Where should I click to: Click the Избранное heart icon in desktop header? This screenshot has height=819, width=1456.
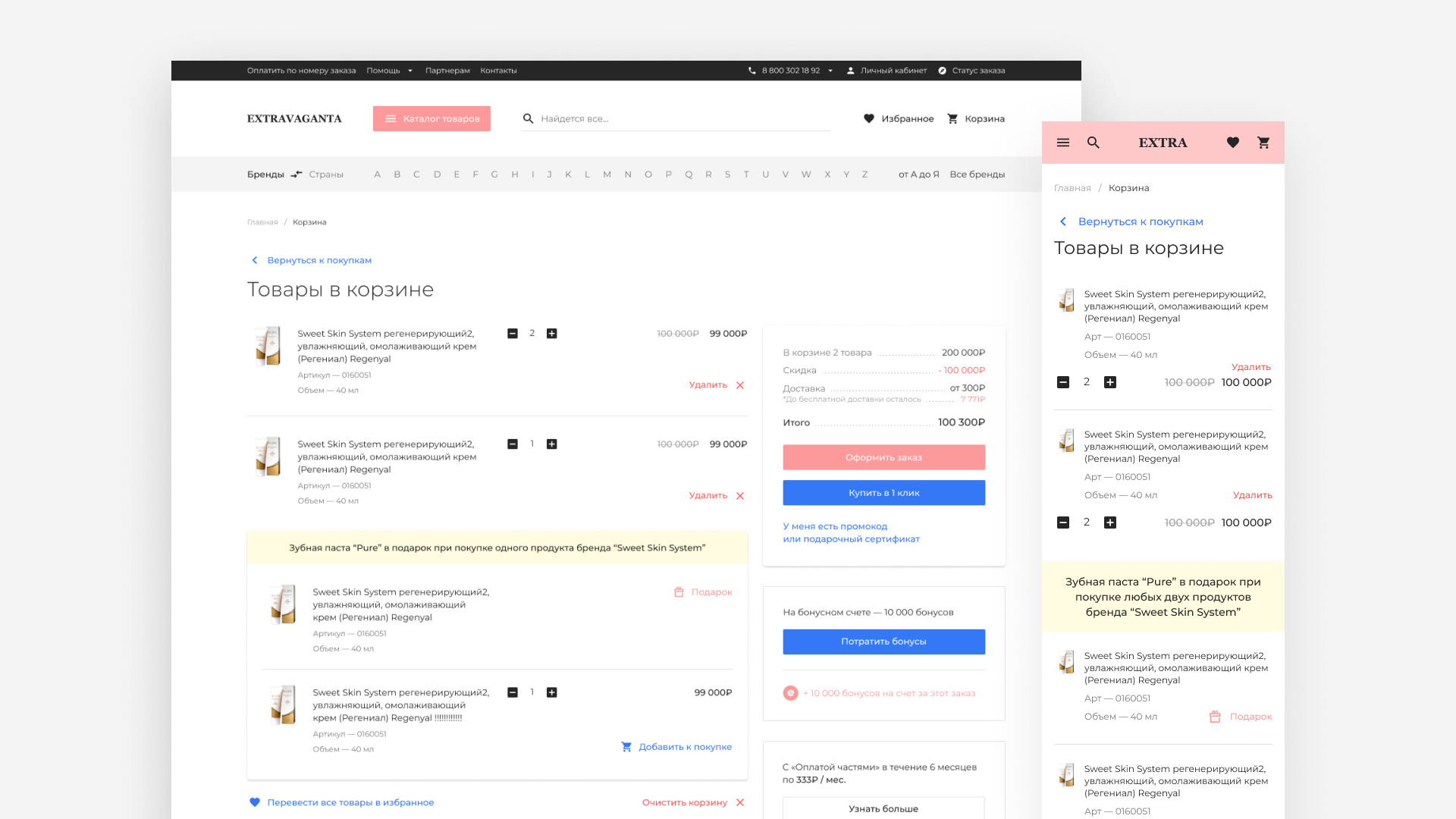click(x=869, y=118)
